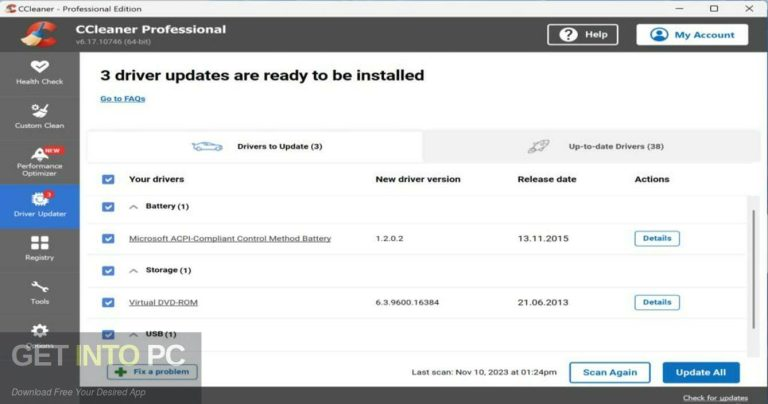Click the Update All button
Viewport: 768px width, 404px height.
pos(701,373)
